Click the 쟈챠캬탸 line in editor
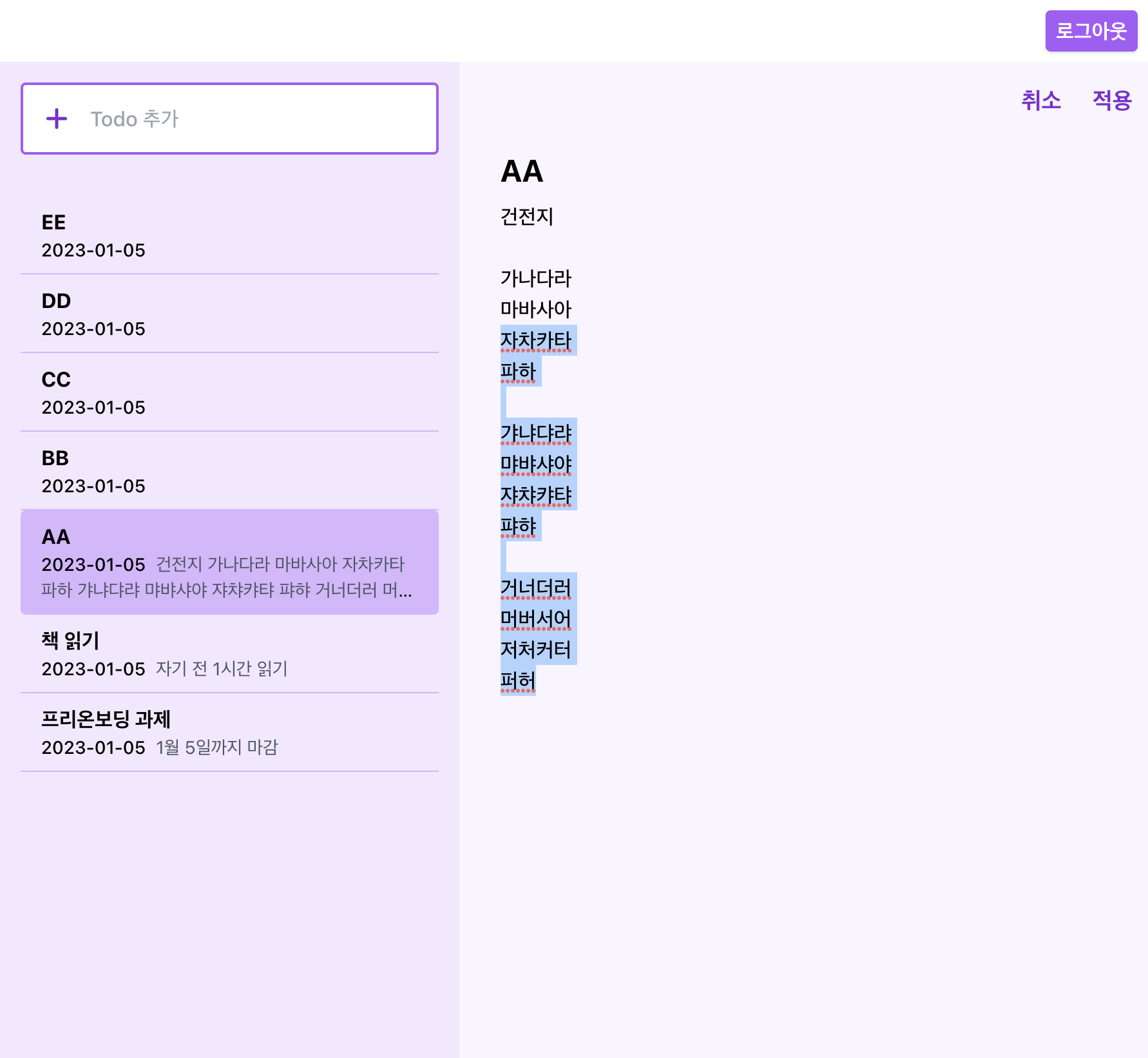This screenshot has height=1058, width=1148. (536, 495)
